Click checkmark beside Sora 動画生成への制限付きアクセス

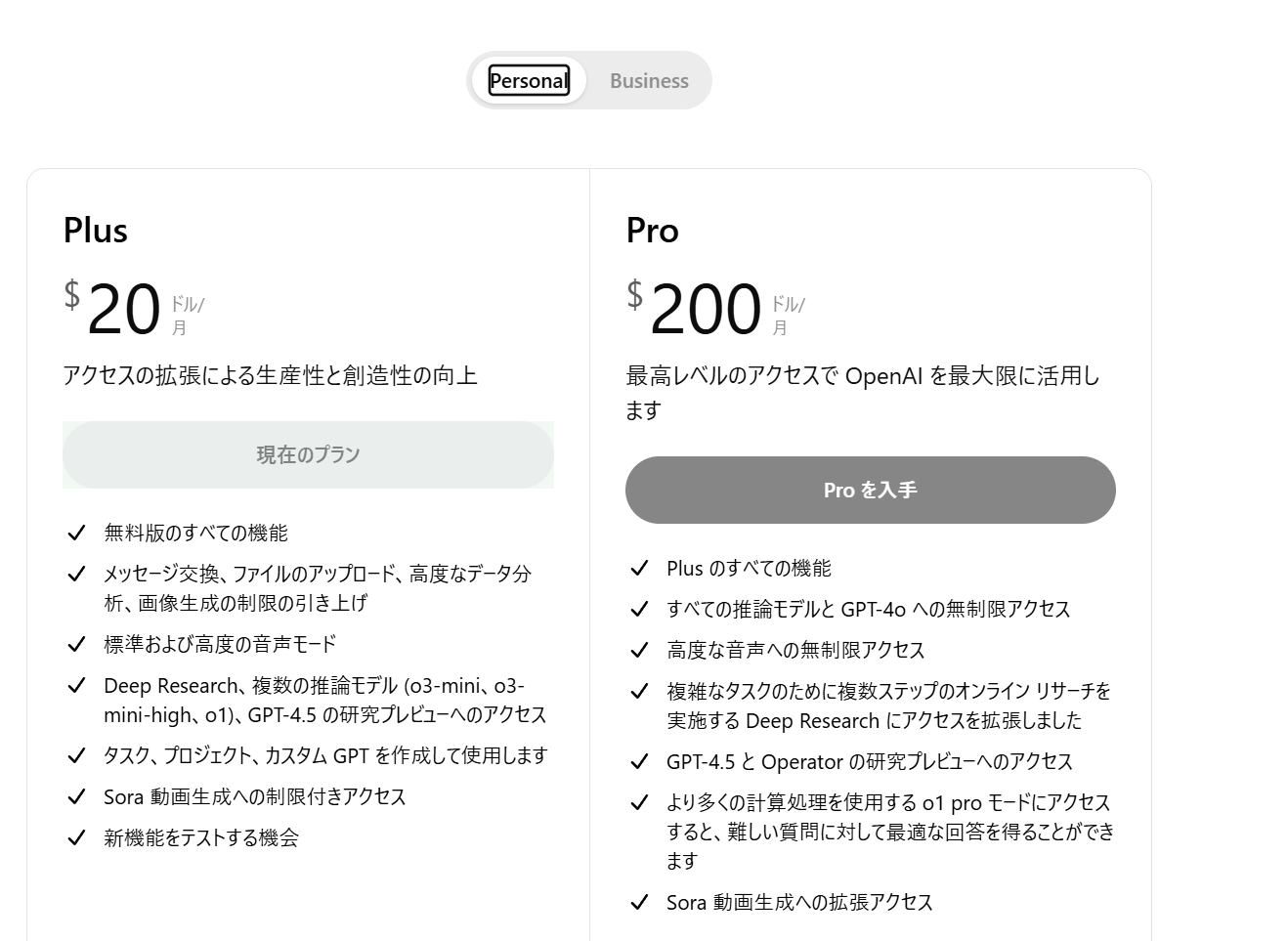point(76,796)
